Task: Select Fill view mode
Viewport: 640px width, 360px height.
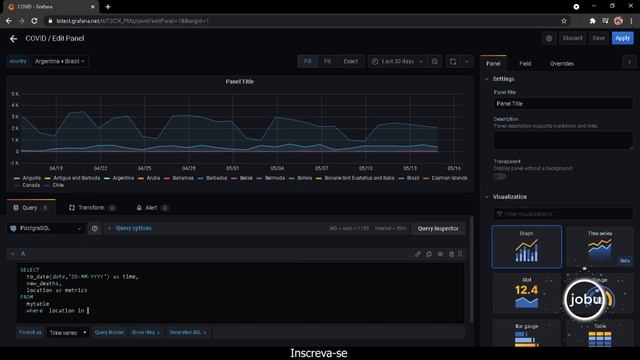Action: point(308,61)
